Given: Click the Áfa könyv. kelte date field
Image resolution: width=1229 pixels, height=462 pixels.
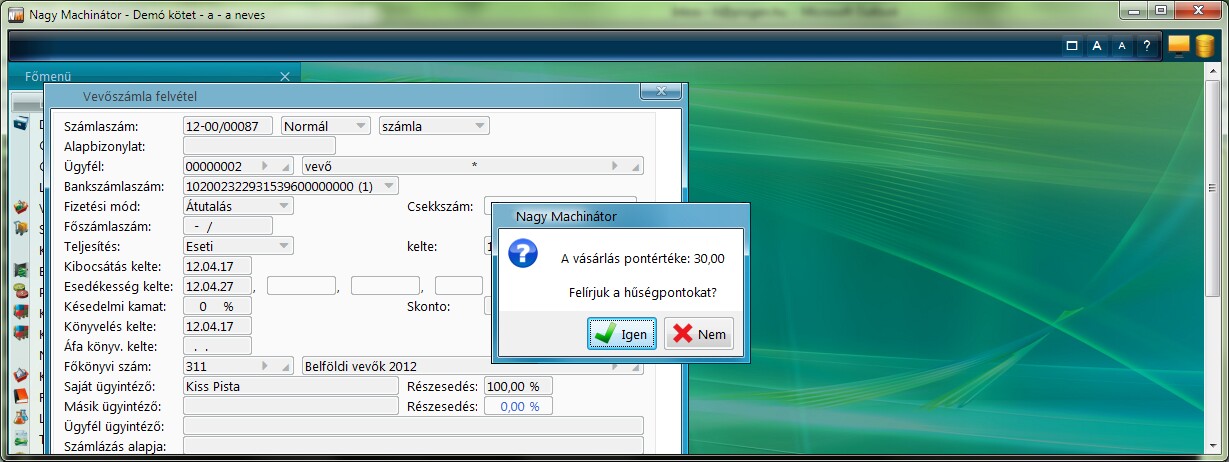Looking at the screenshot, I should (217, 346).
